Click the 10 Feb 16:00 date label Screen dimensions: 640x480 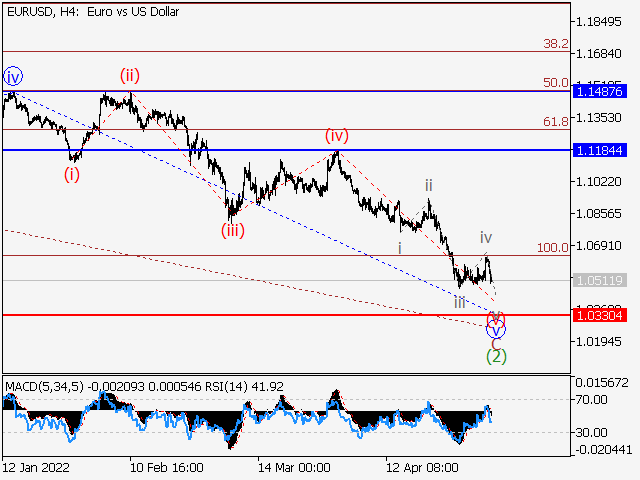pos(167,467)
